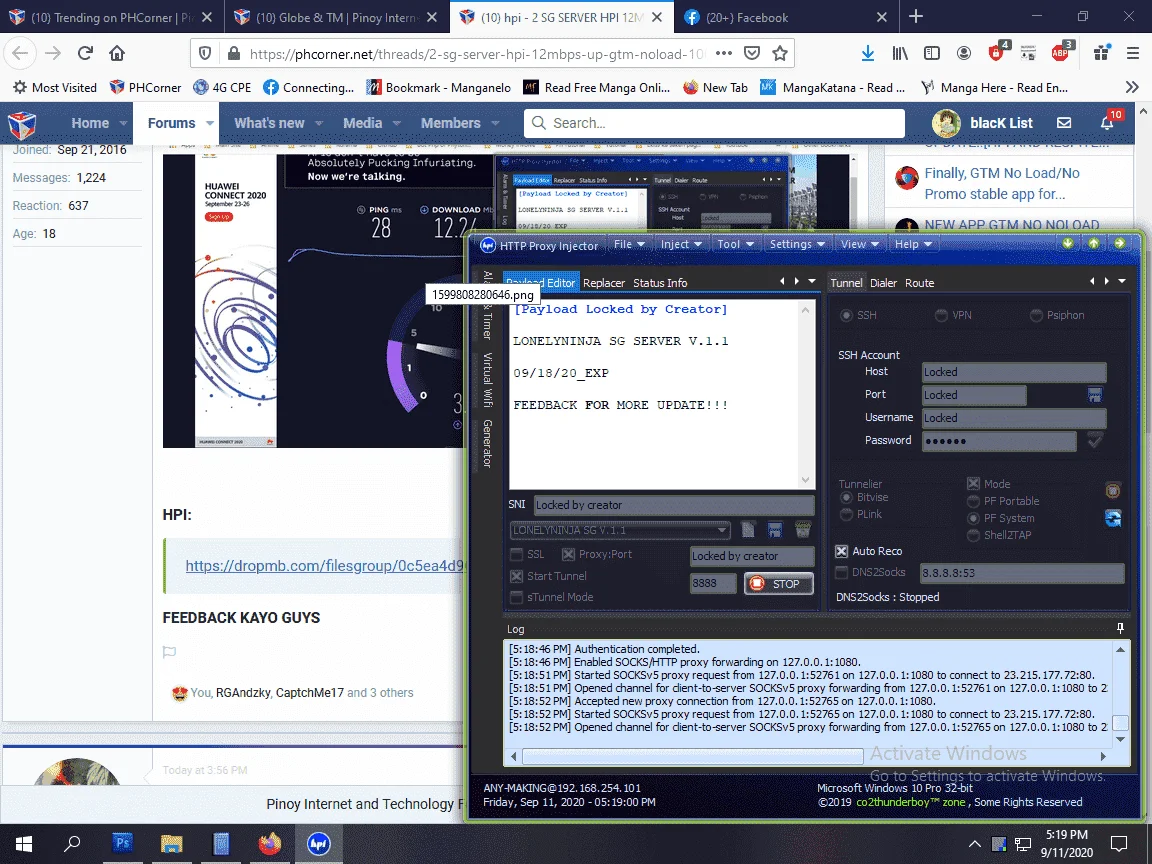This screenshot has width=1152, height=864.
Task: Open the Firefox library icon
Action: [900, 53]
